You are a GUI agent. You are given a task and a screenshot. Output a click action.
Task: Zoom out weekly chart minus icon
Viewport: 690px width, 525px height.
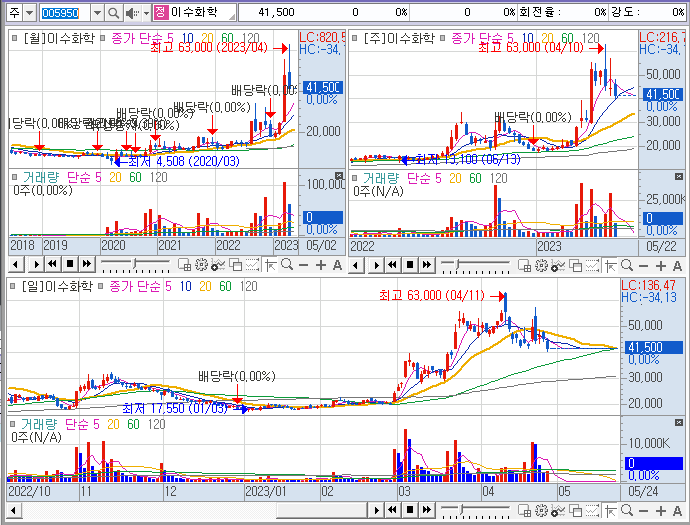[x=643, y=266]
